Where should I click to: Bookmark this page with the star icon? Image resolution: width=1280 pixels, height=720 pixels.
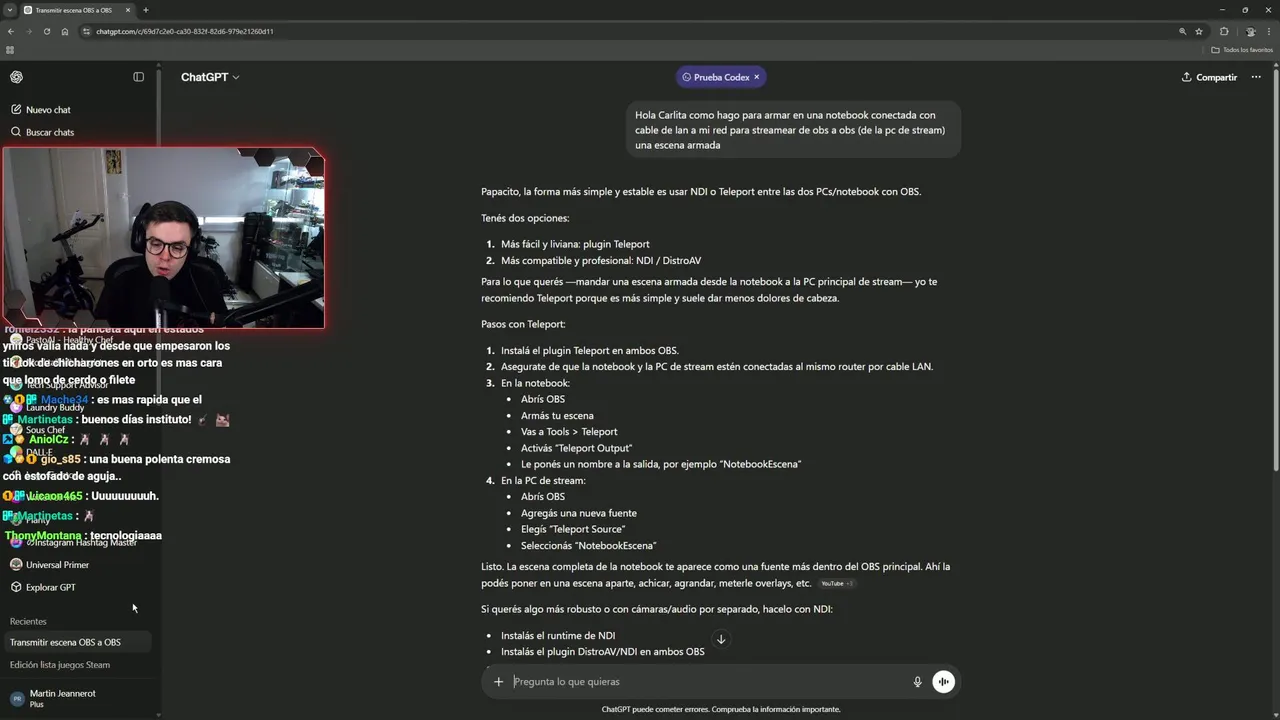point(1199,31)
